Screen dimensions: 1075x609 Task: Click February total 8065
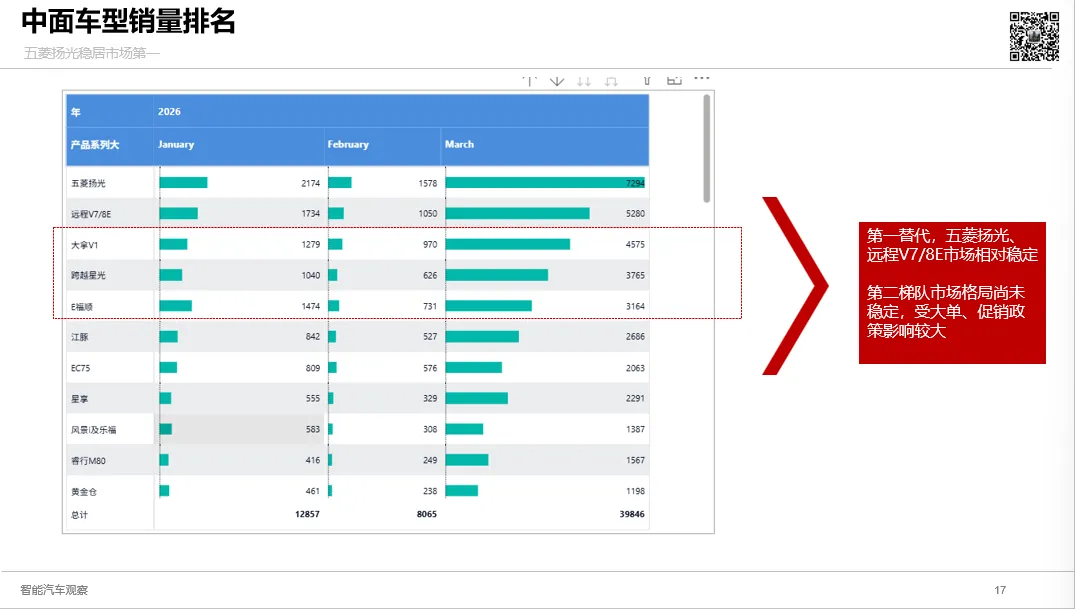point(426,514)
